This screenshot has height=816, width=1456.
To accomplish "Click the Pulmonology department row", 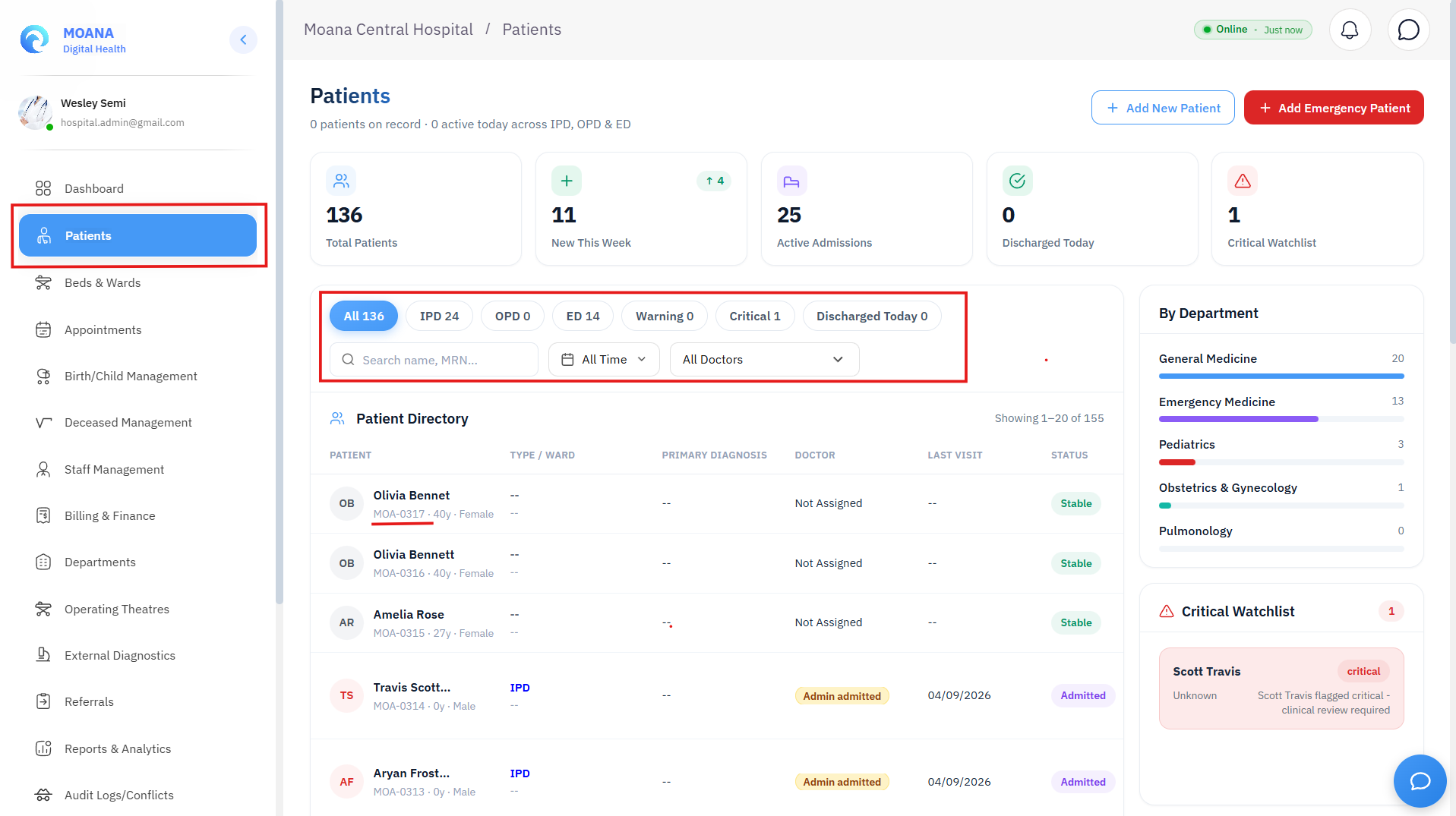I will [x=1281, y=539].
